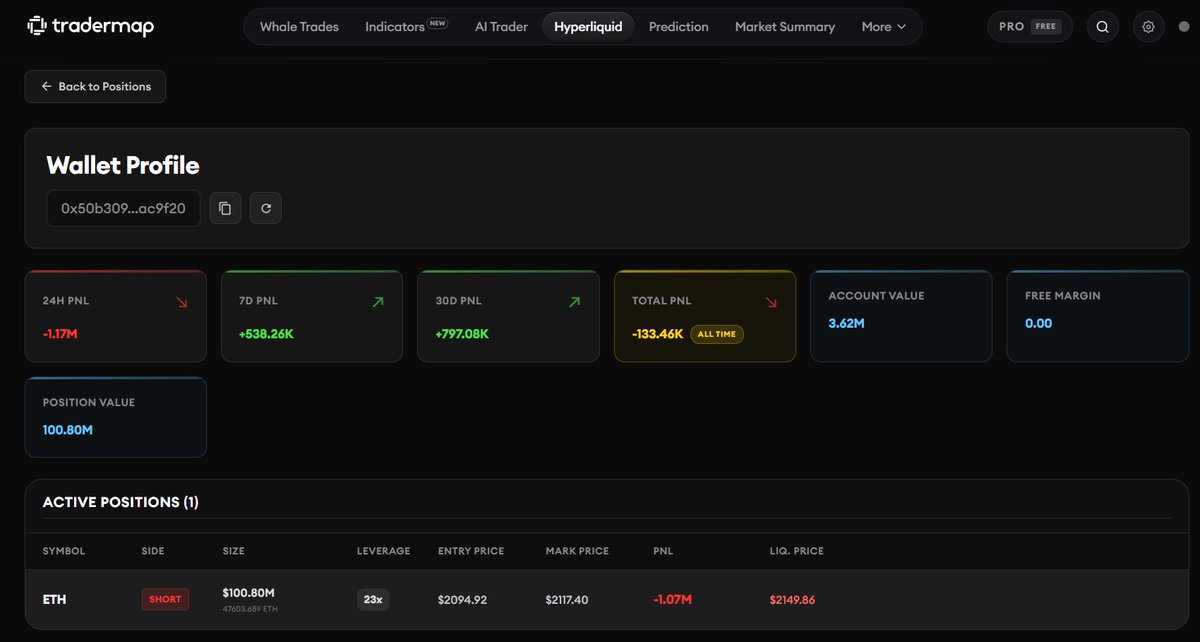The image size is (1200, 642).
Task: Click position PNL -1.07M
Action: coord(672,600)
